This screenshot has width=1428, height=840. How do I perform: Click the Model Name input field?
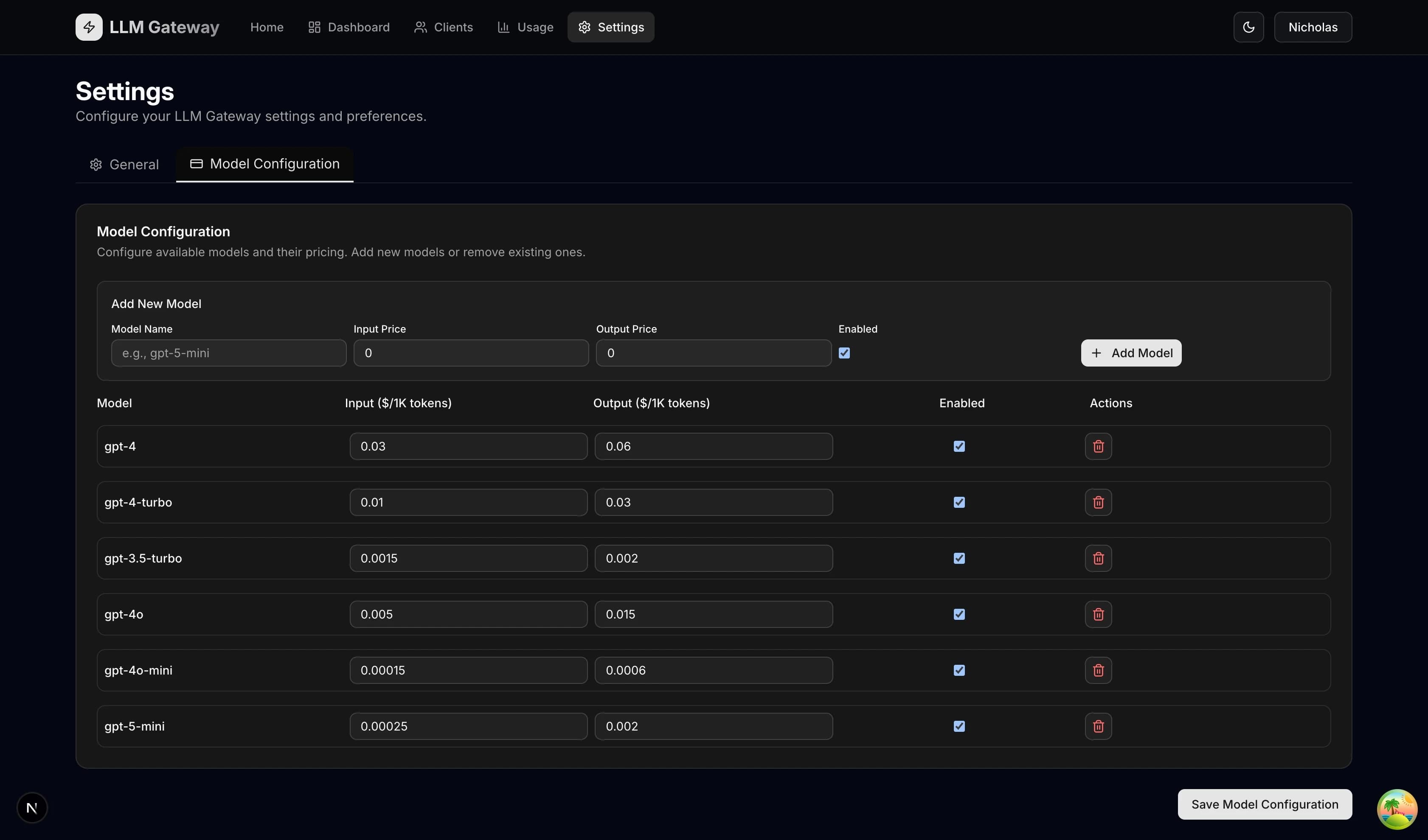pos(228,352)
